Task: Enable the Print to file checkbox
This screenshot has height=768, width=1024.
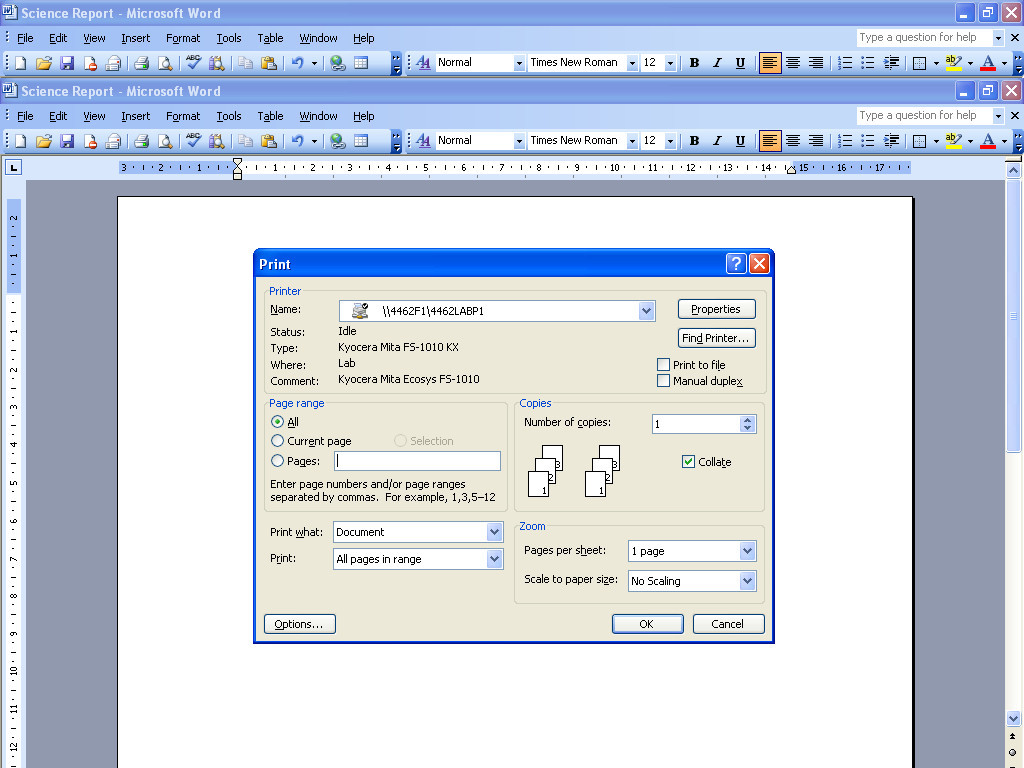Action: (x=664, y=364)
